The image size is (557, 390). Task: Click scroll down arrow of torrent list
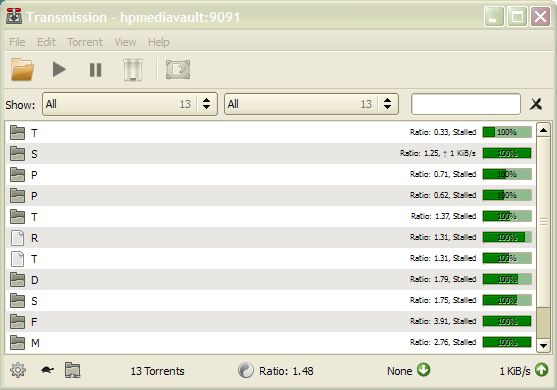click(543, 345)
